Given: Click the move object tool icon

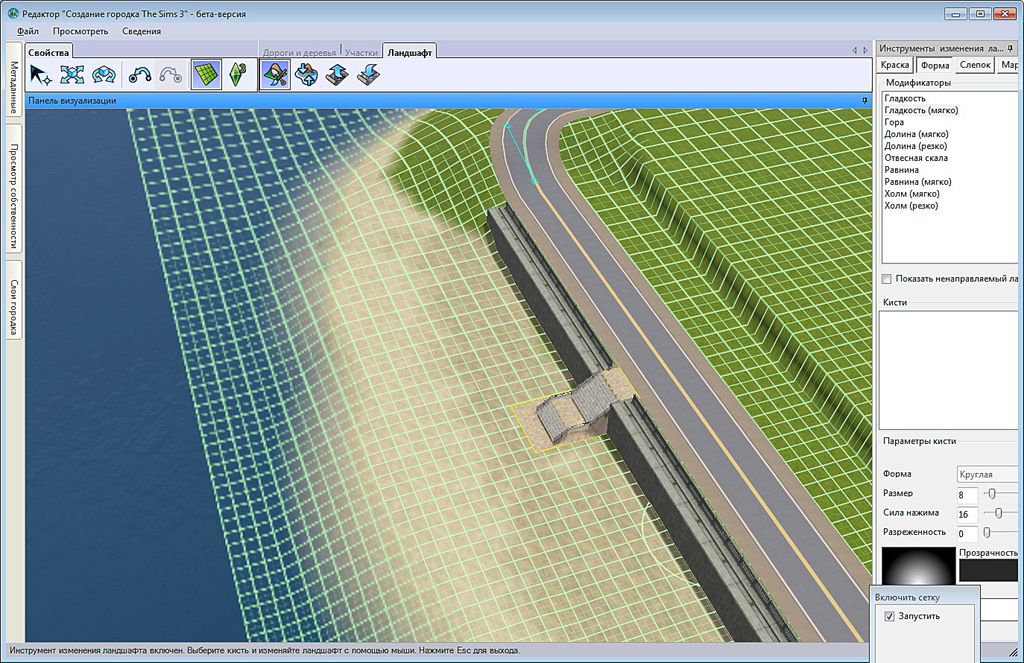Looking at the screenshot, I should (71, 74).
